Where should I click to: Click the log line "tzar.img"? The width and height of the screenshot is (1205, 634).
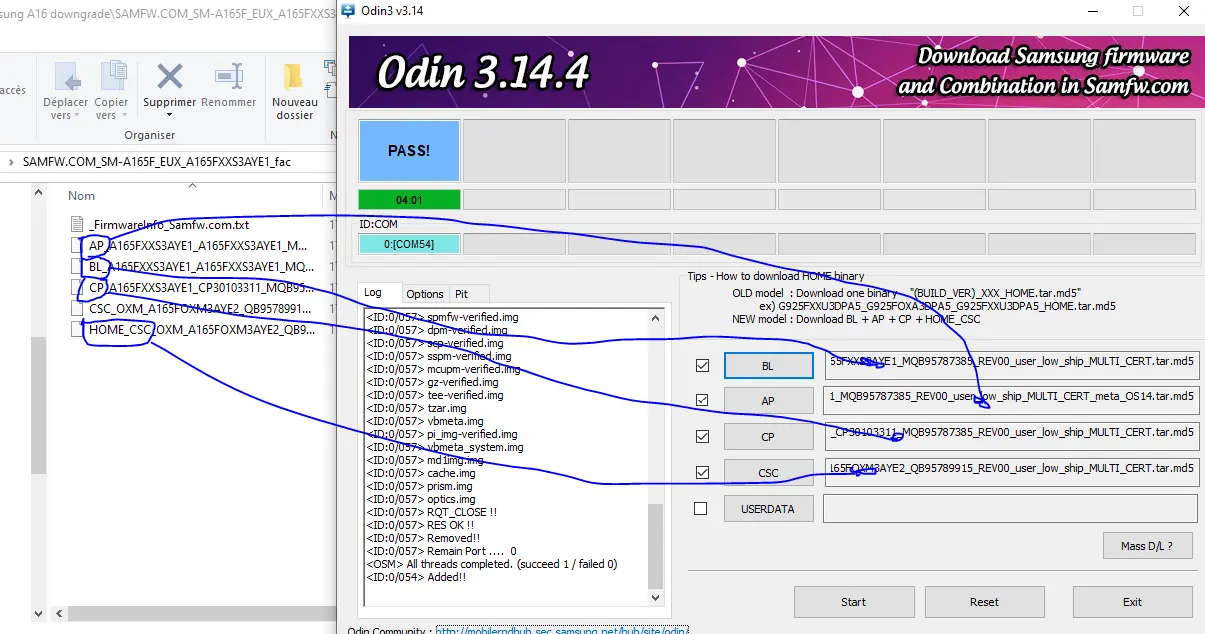[416, 408]
